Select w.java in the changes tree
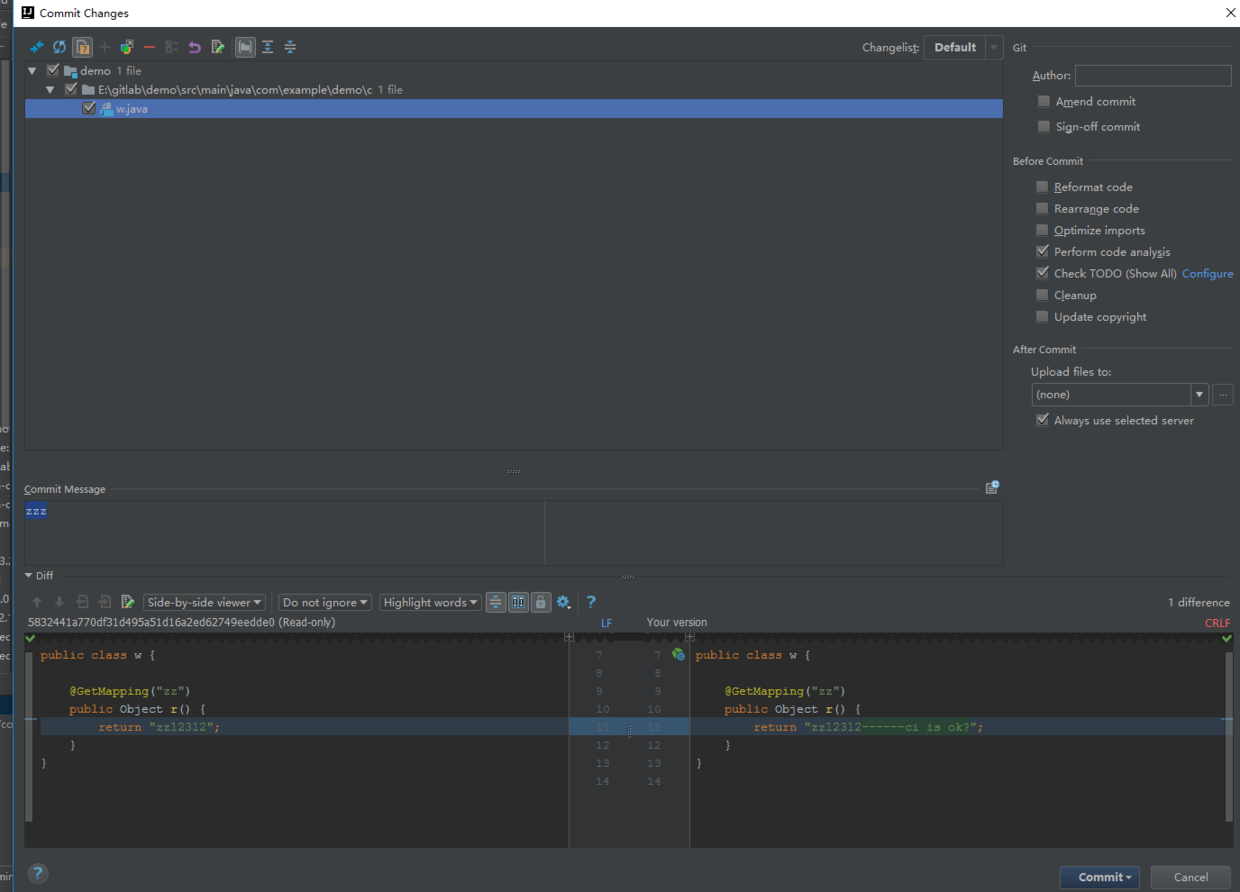 click(x=131, y=109)
